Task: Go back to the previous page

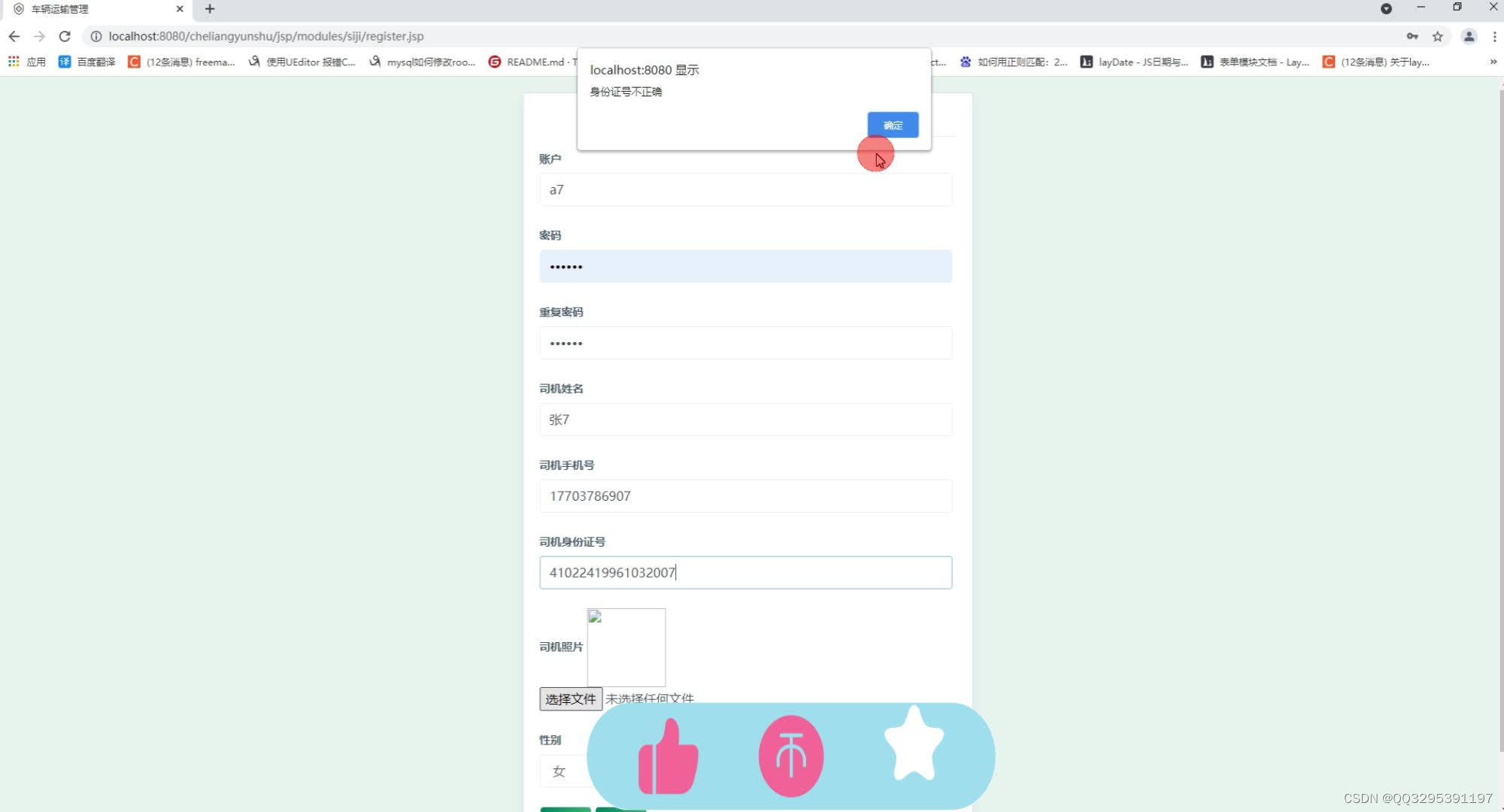Action: point(14,36)
